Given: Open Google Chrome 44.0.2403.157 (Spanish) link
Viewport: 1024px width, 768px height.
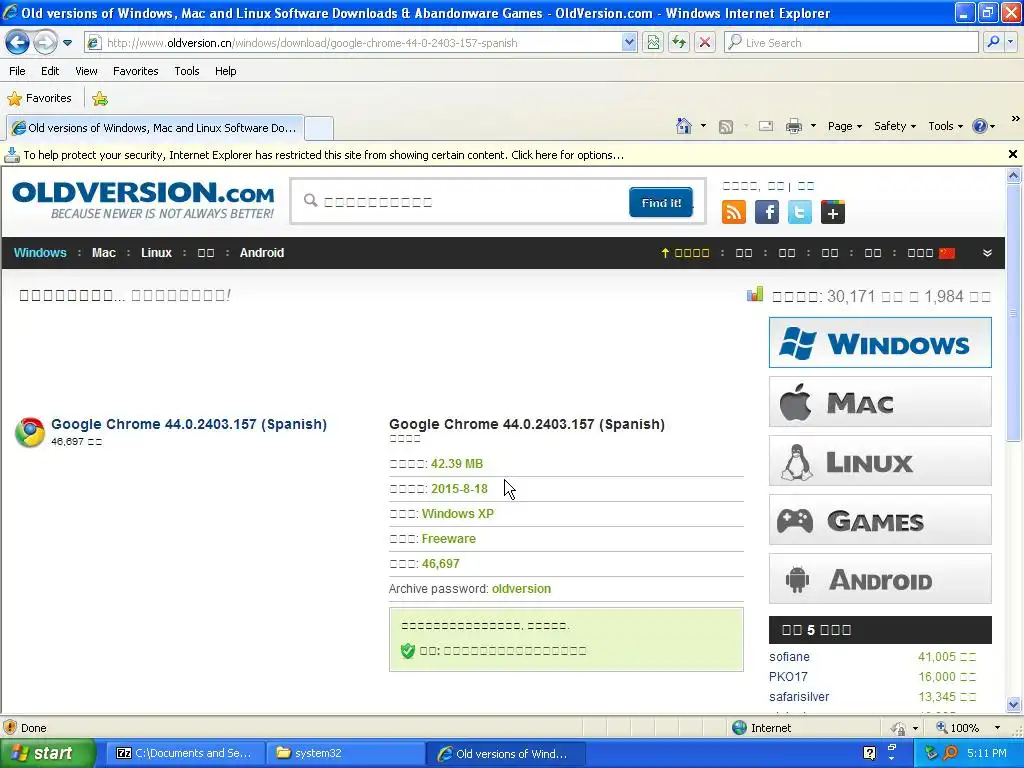Looking at the screenshot, I should point(189,424).
